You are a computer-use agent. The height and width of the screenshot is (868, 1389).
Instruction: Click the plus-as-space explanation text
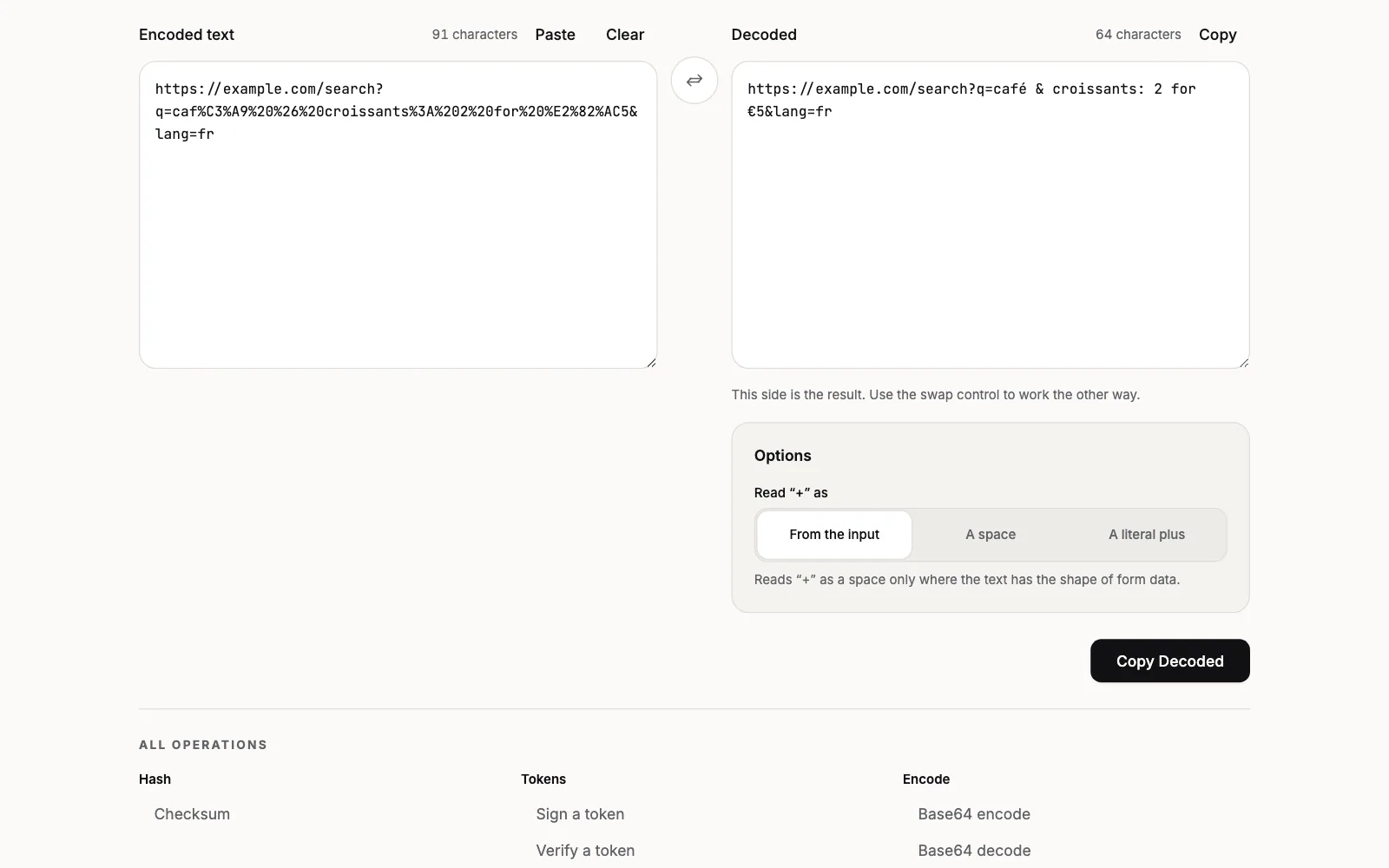click(x=967, y=580)
